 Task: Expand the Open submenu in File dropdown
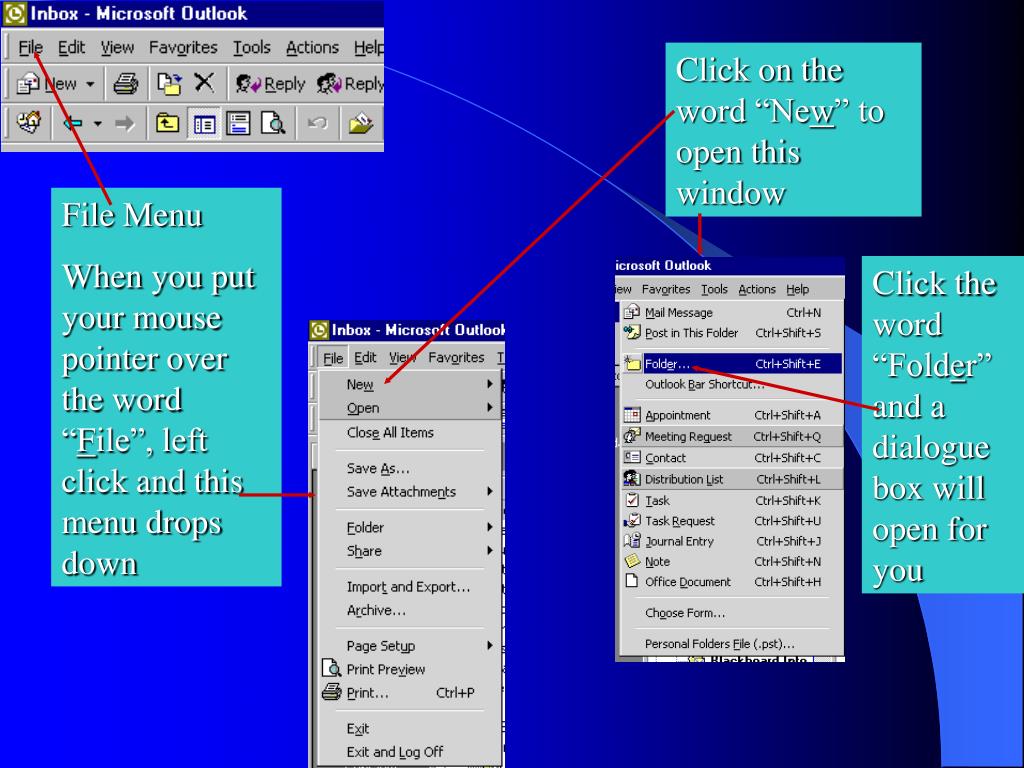[411, 408]
